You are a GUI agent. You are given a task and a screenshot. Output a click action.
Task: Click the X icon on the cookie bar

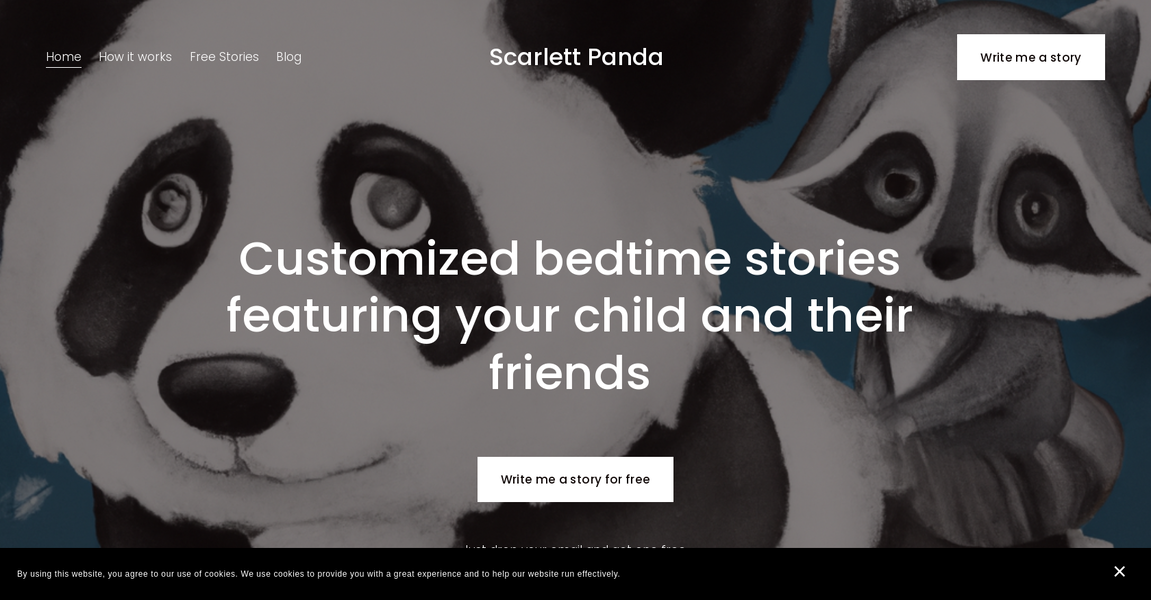(x=1119, y=571)
